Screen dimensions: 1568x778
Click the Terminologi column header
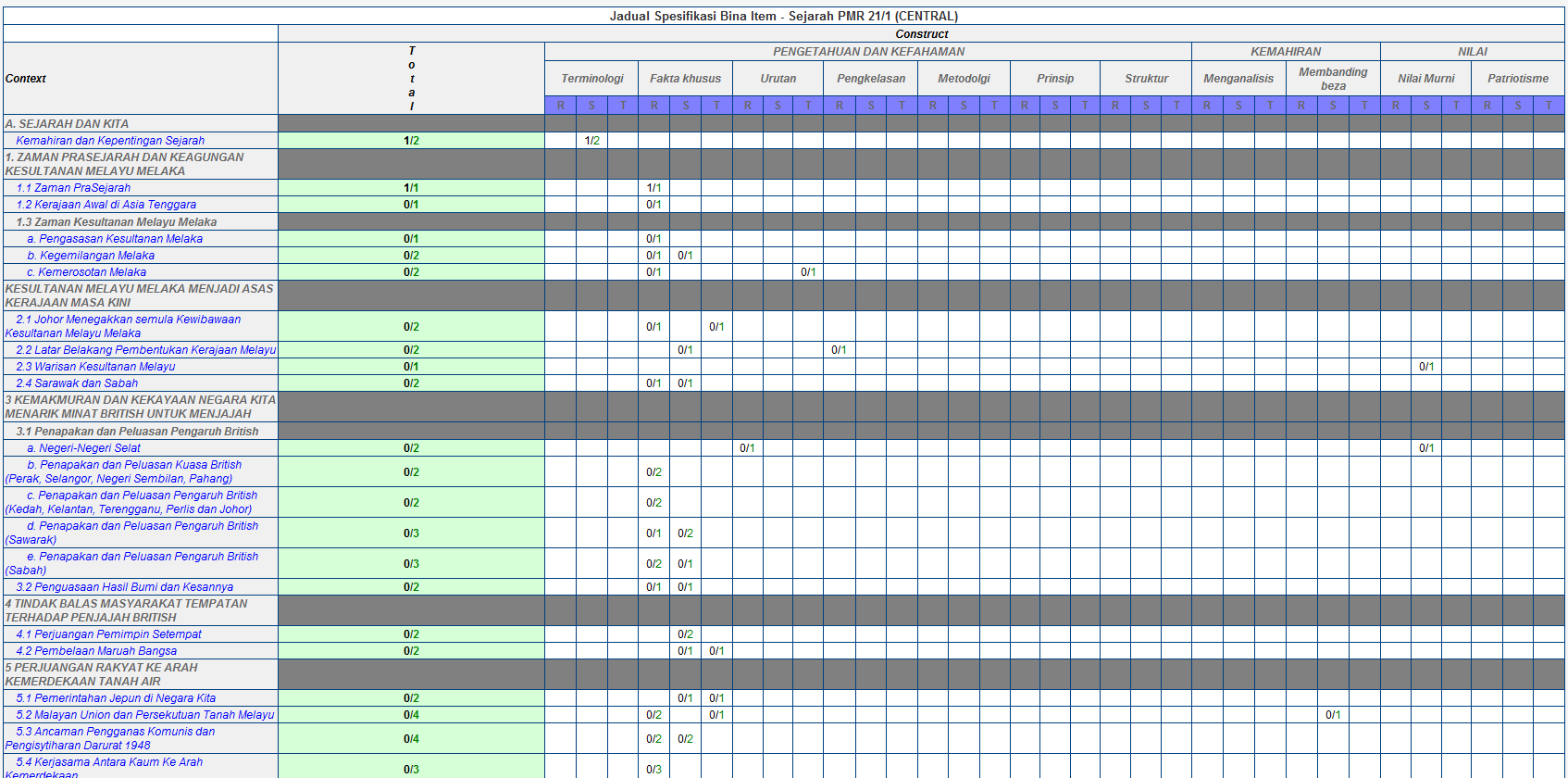coord(592,79)
